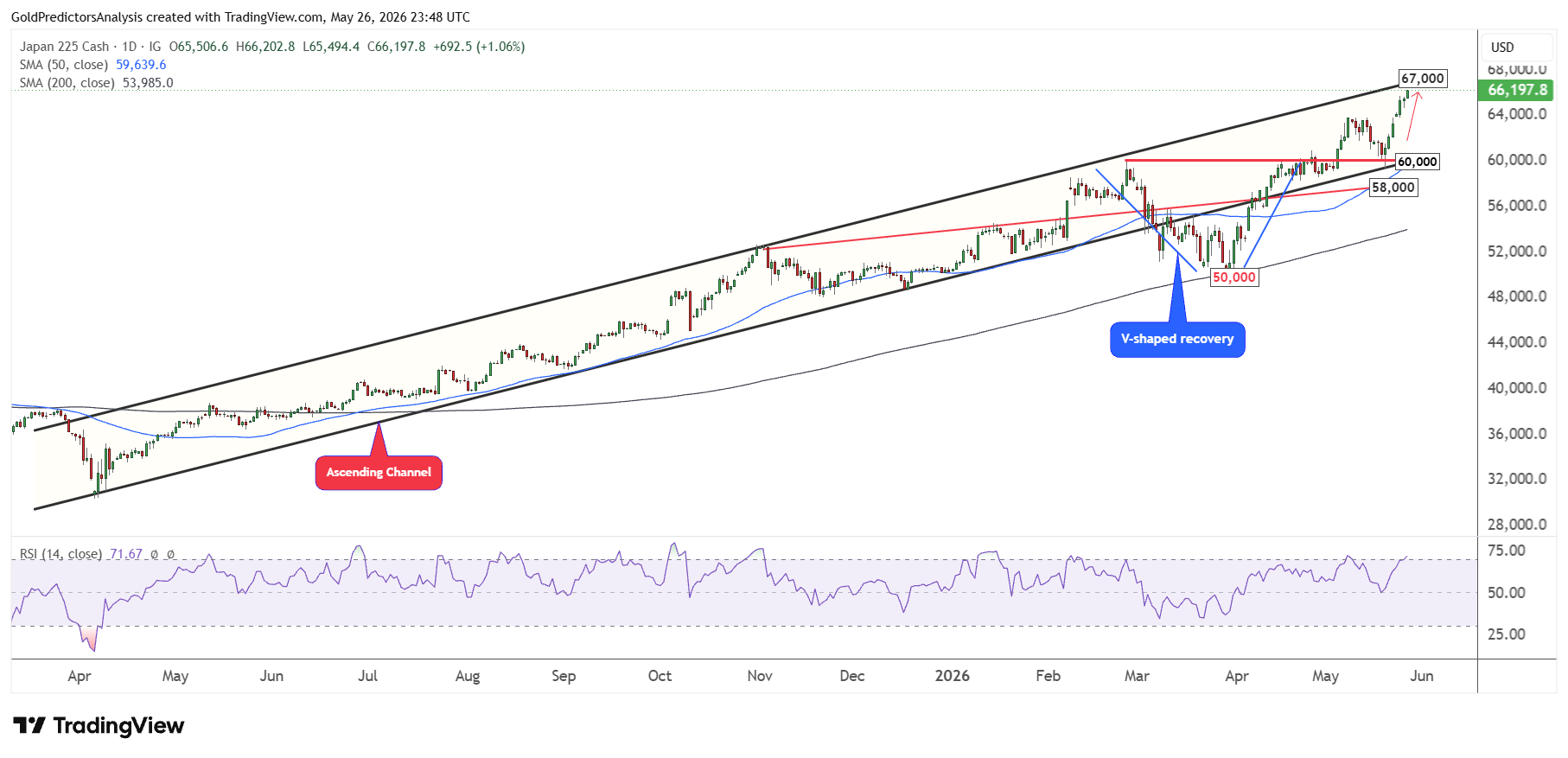Click the blue V-shaped recovery callout
The image size is (1568, 758).
point(1177,340)
